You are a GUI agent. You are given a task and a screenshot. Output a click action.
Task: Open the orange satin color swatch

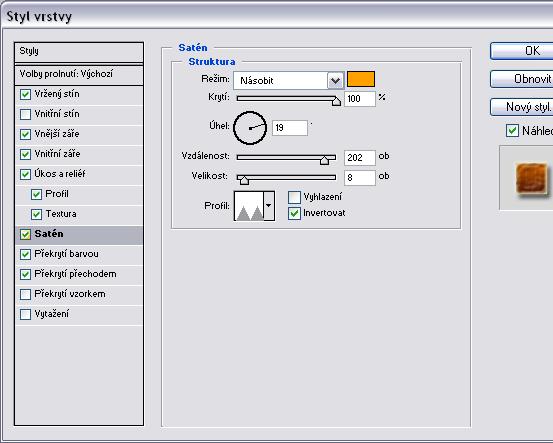[361, 79]
